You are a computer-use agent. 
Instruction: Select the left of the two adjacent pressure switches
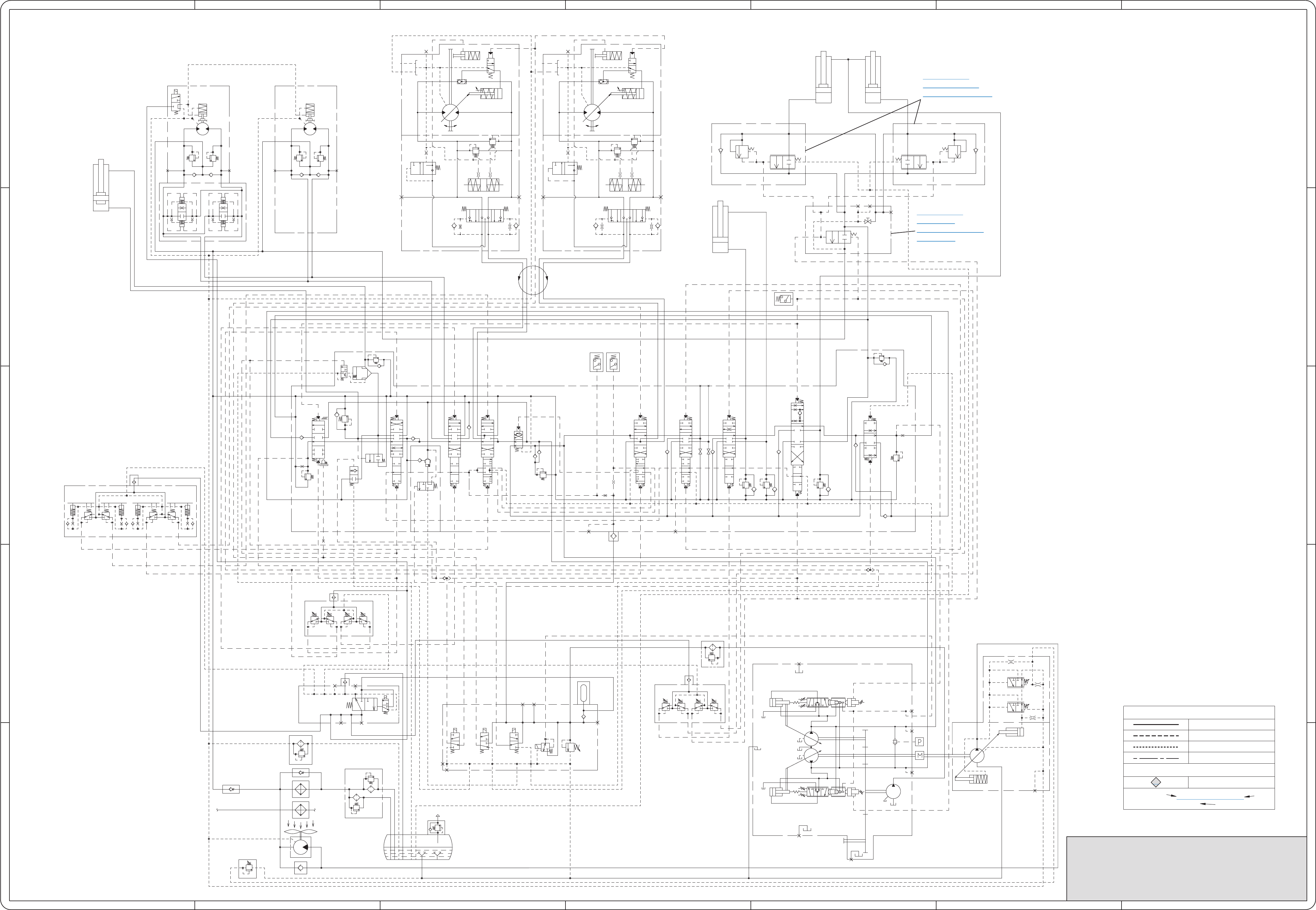tap(597, 362)
